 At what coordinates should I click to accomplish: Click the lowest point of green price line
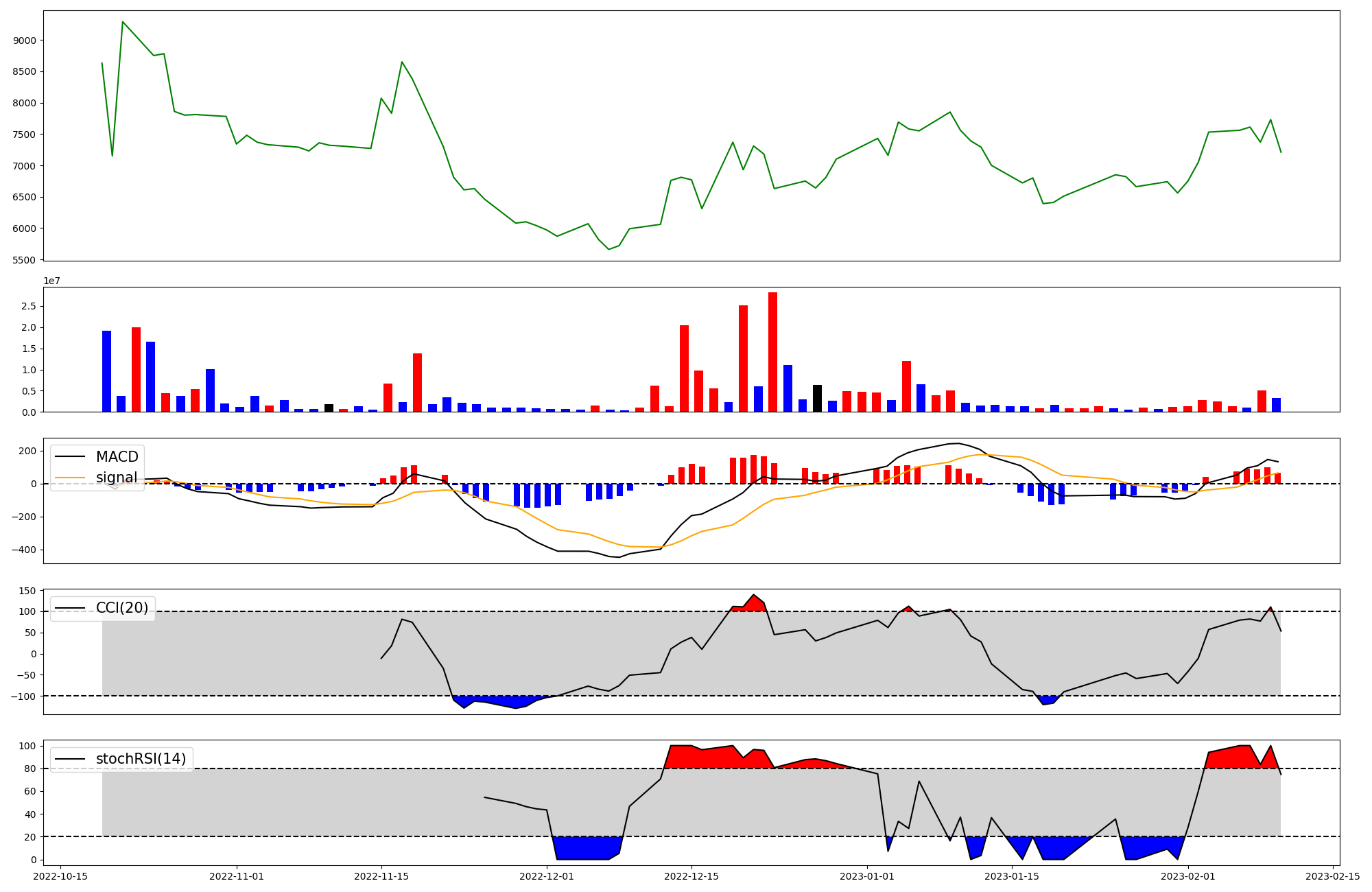click(x=608, y=249)
